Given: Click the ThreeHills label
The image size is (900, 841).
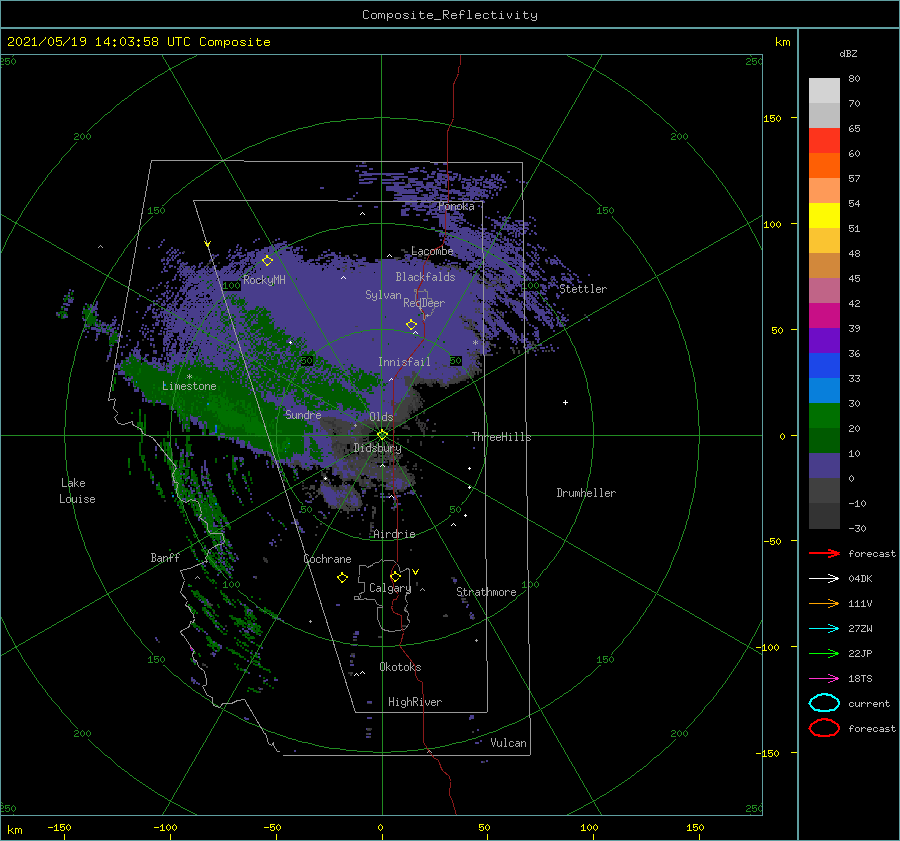Looking at the screenshot, I should click(501, 437).
